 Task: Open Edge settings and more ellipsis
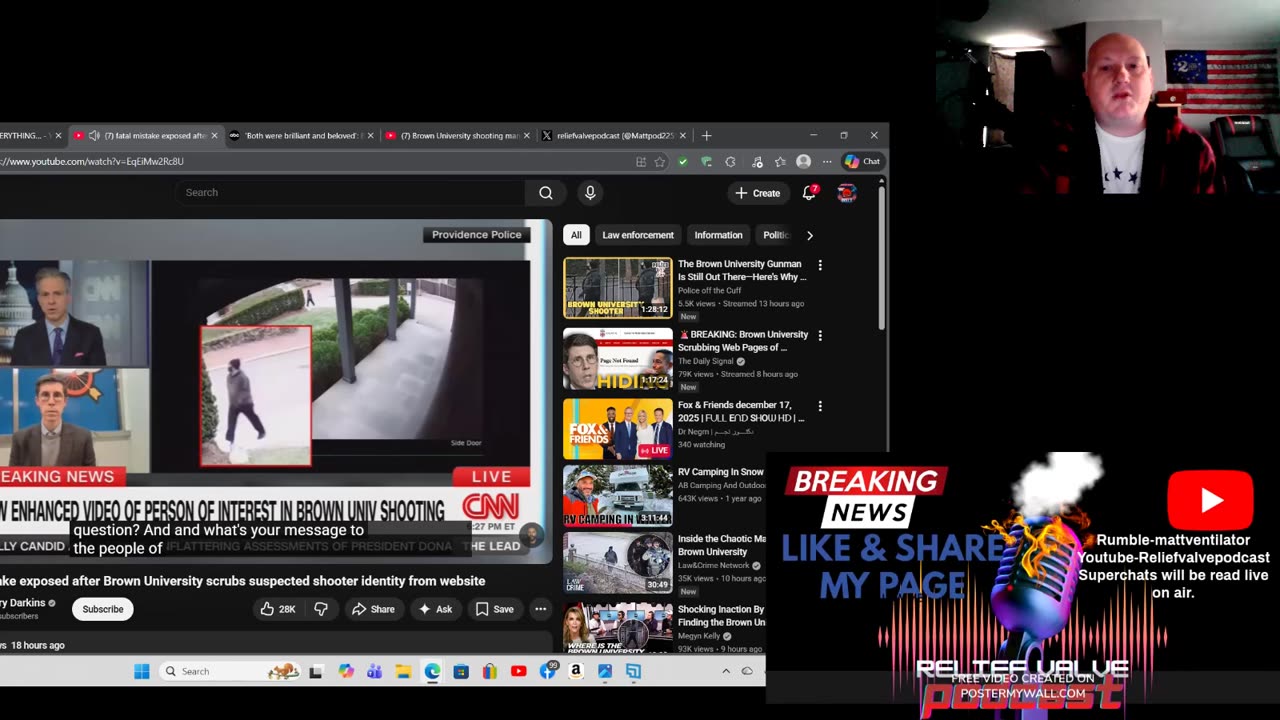click(x=827, y=161)
